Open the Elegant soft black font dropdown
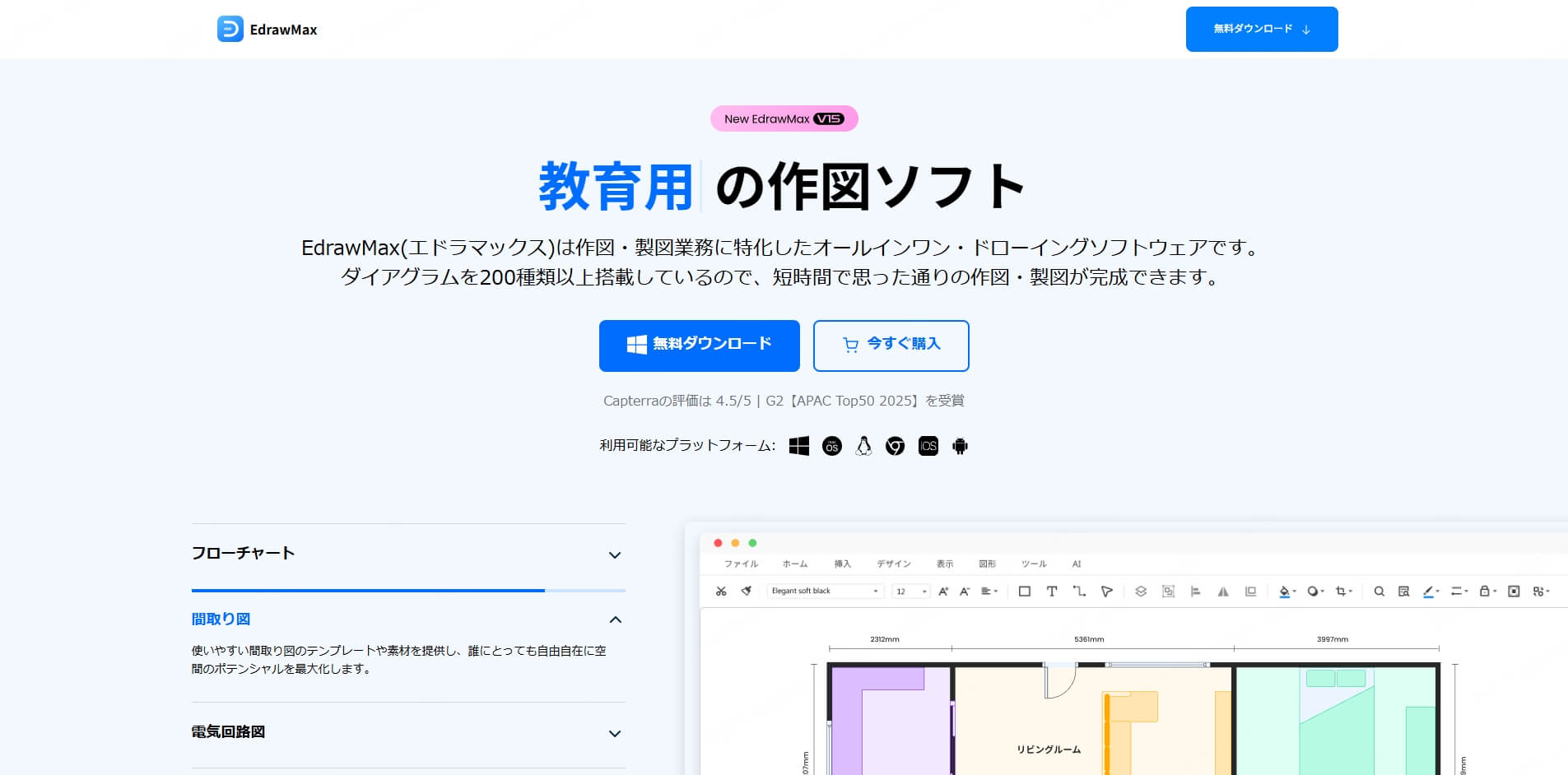Image resolution: width=1568 pixels, height=775 pixels. [x=825, y=592]
